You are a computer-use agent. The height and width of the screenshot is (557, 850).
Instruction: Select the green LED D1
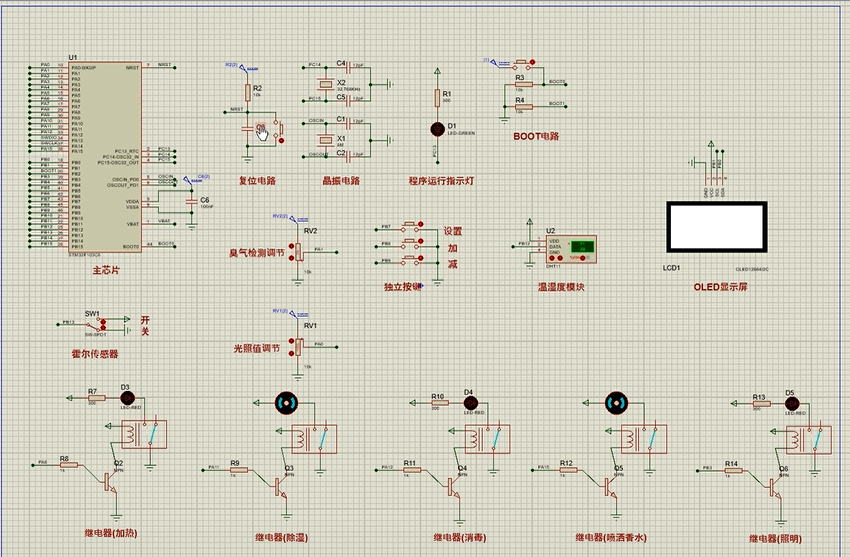click(436, 129)
